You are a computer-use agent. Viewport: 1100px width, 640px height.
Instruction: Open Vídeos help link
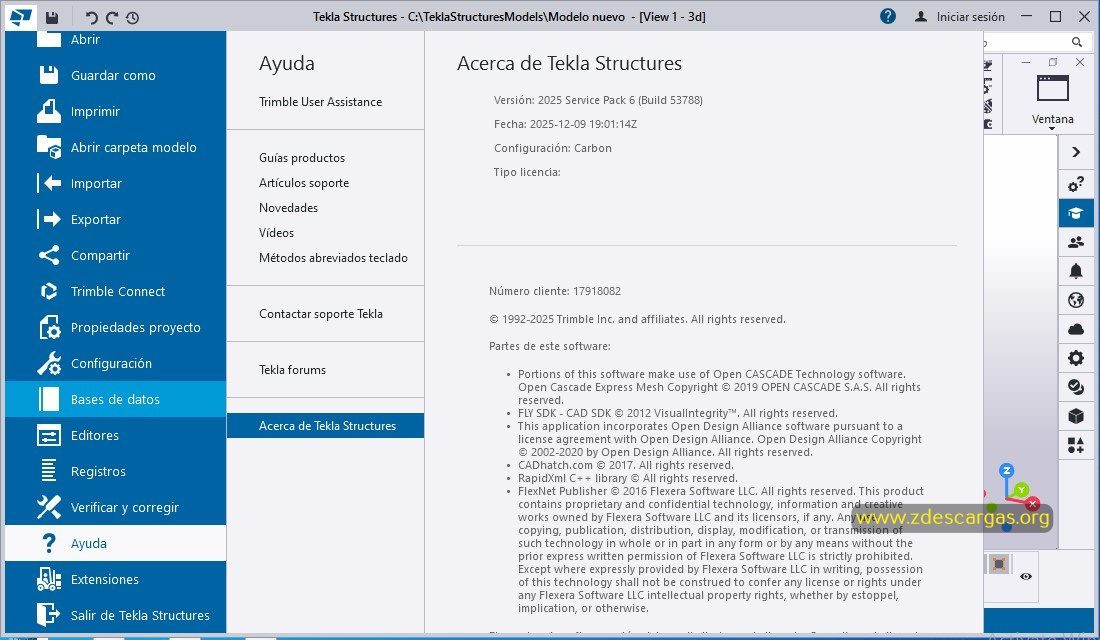[x=276, y=232]
